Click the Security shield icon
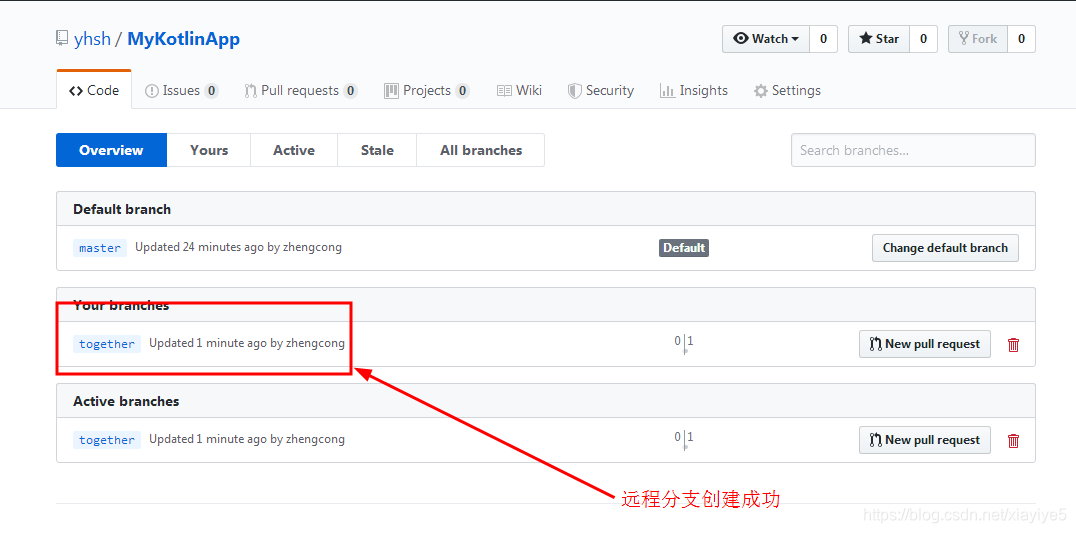Viewport: 1076px width, 533px height. coord(574,91)
